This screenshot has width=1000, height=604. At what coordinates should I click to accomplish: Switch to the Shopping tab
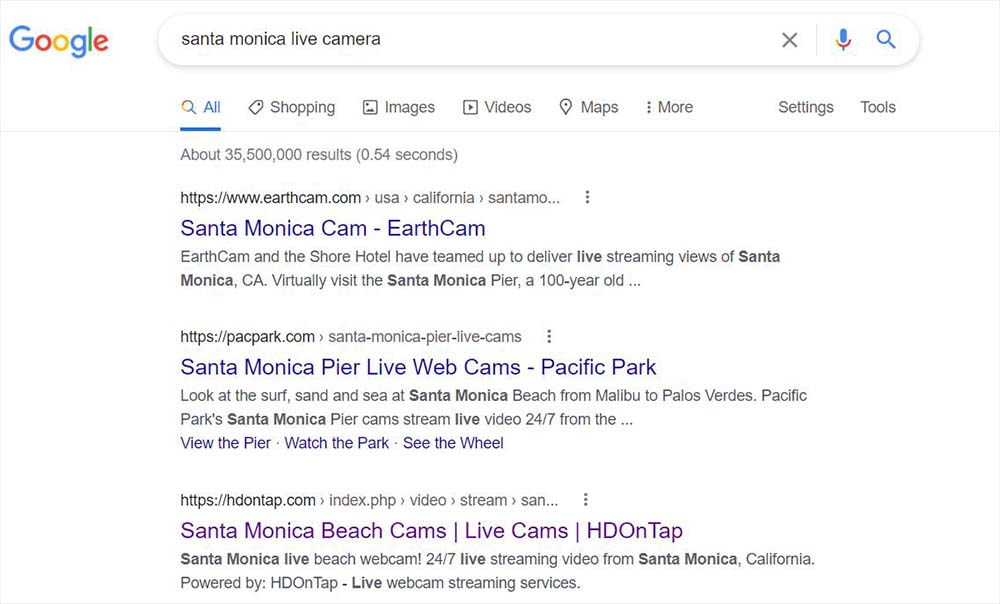pyautogui.click(x=291, y=107)
